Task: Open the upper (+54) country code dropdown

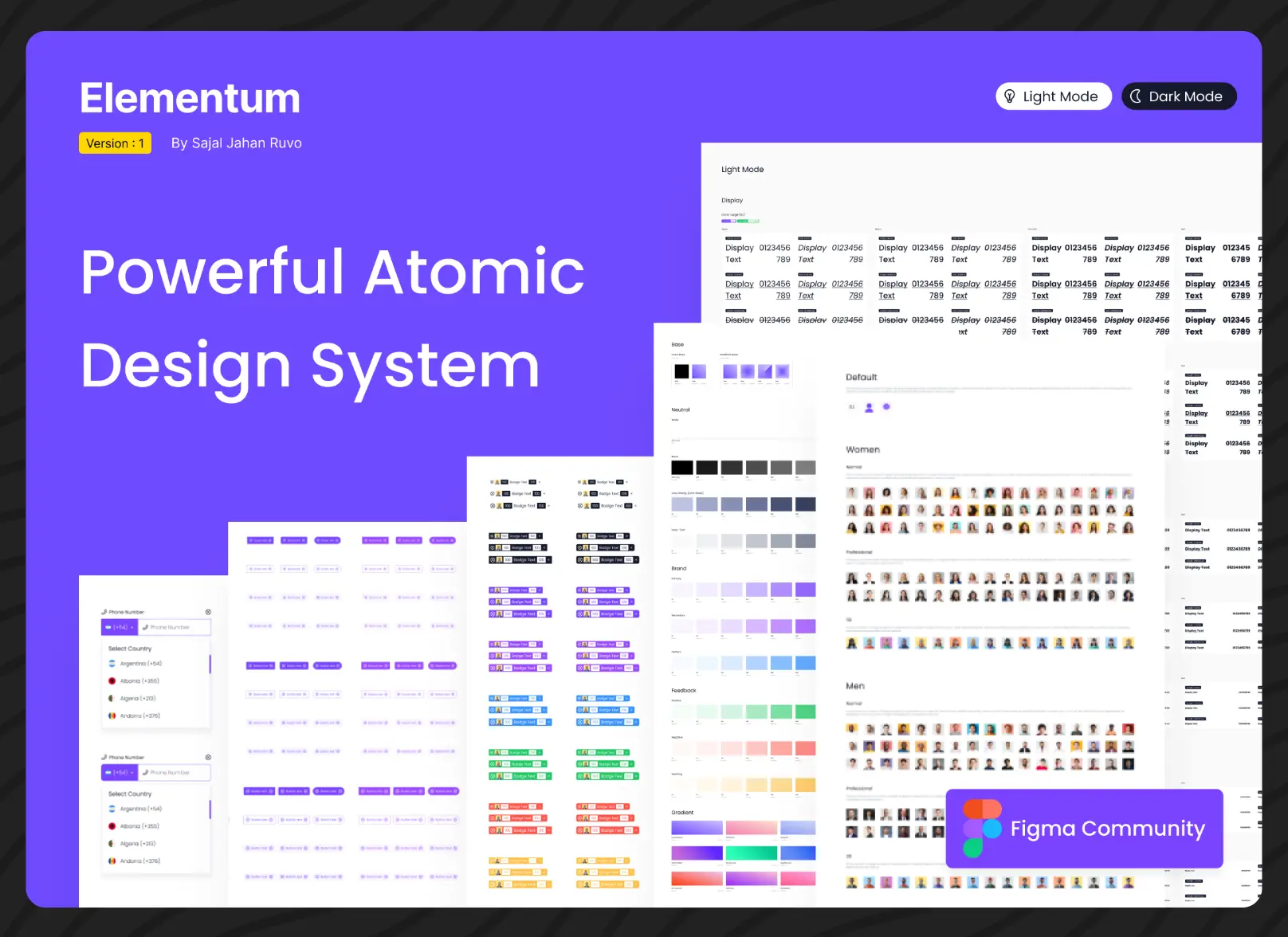Action: (x=120, y=628)
